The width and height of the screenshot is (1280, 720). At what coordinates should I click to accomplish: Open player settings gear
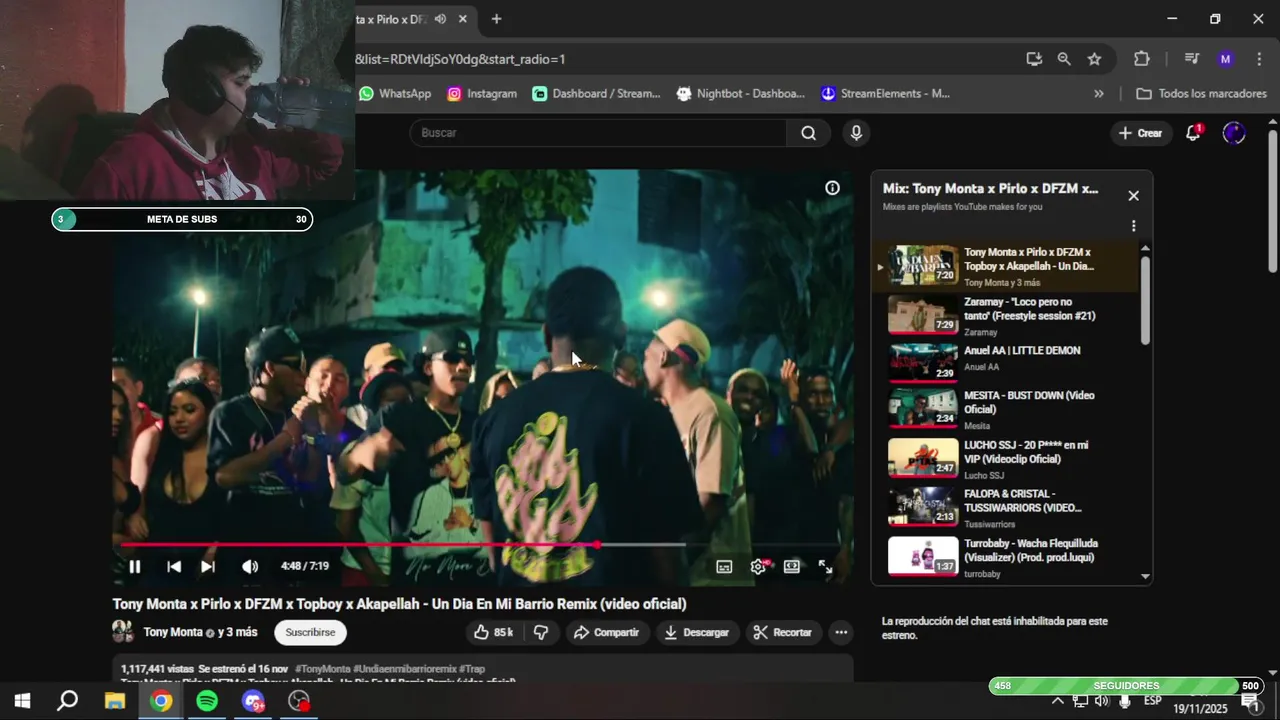point(758,566)
